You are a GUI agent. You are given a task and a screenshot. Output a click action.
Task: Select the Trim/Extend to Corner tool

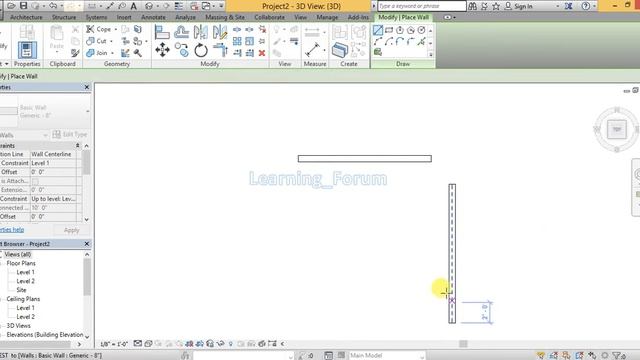point(220,50)
